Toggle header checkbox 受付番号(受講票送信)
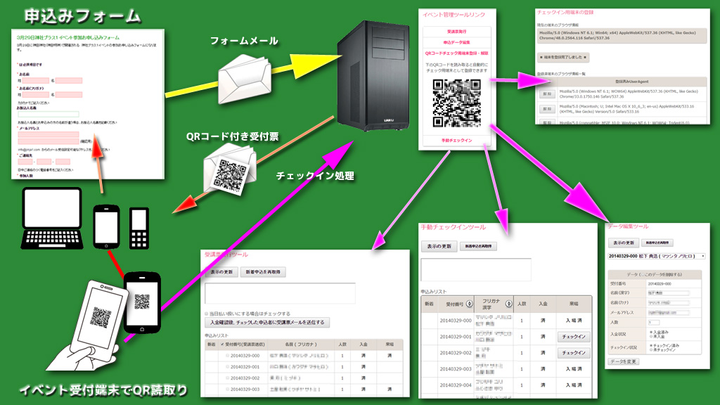This screenshot has height=405, width=720. pos(222,344)
